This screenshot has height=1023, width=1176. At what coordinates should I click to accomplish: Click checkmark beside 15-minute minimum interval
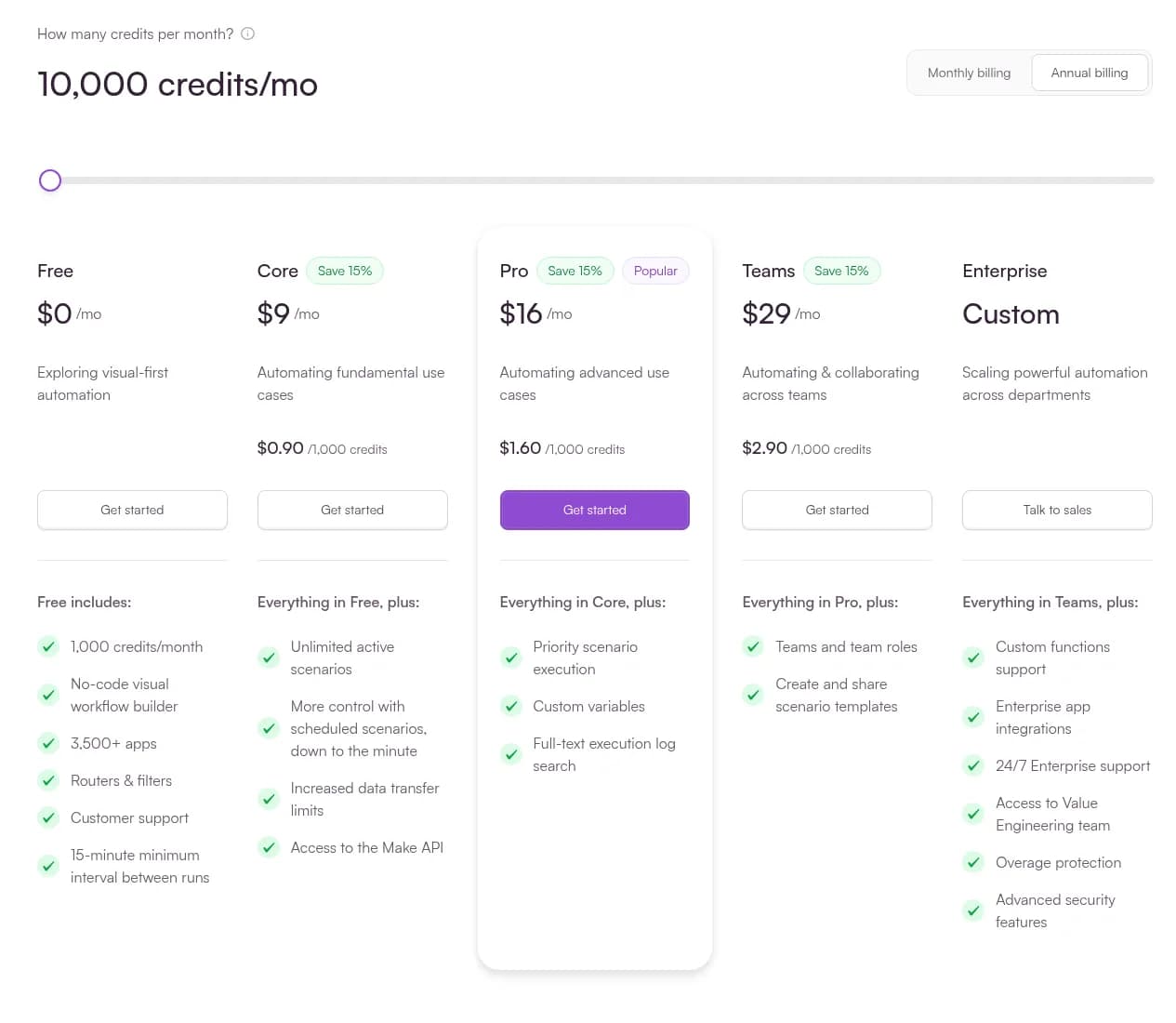[x=48, y=866]
